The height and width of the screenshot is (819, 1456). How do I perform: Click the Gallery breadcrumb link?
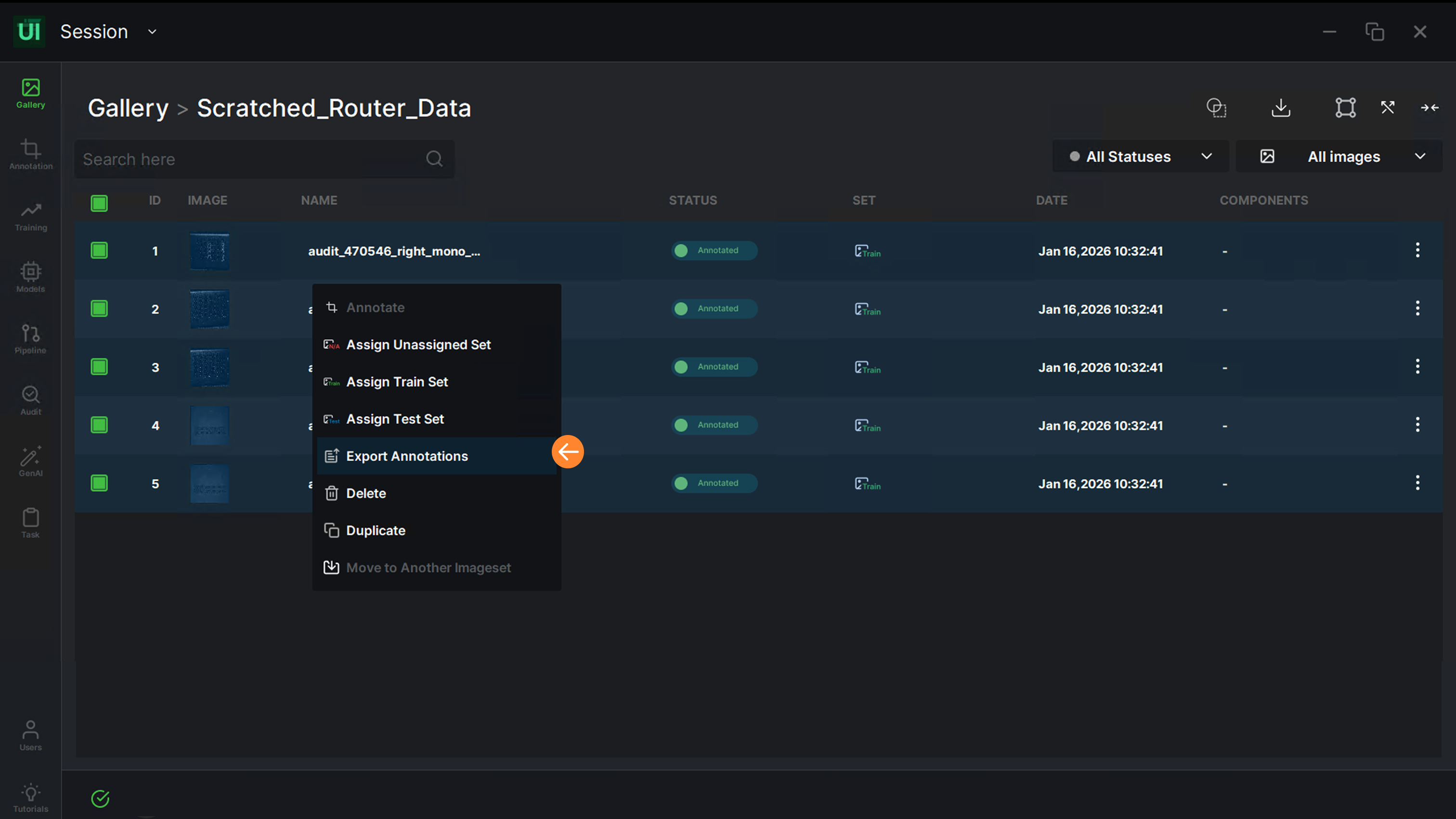(x=128, y=108)
